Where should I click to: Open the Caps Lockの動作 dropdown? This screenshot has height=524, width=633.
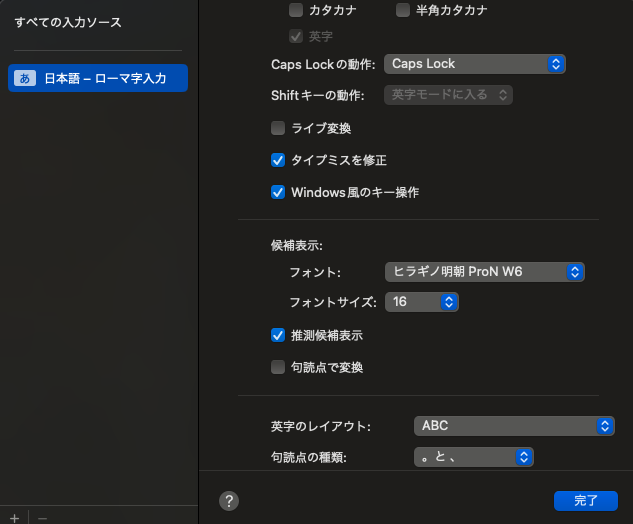[x=475, y=64]
